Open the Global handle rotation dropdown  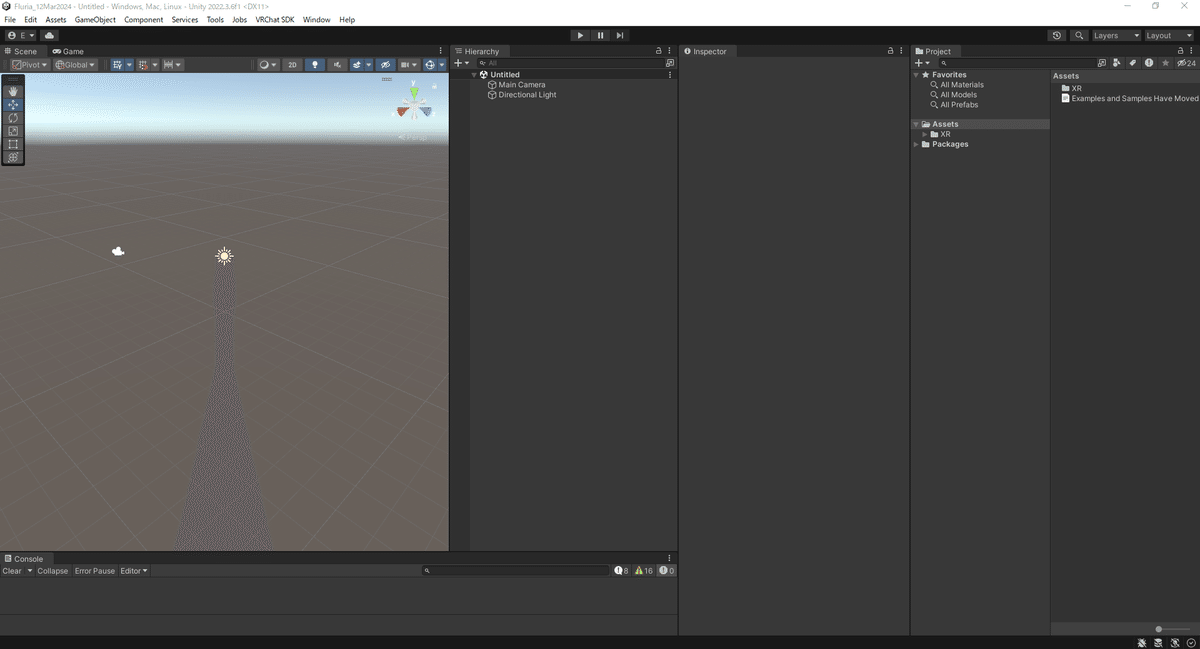coord(75,65)
